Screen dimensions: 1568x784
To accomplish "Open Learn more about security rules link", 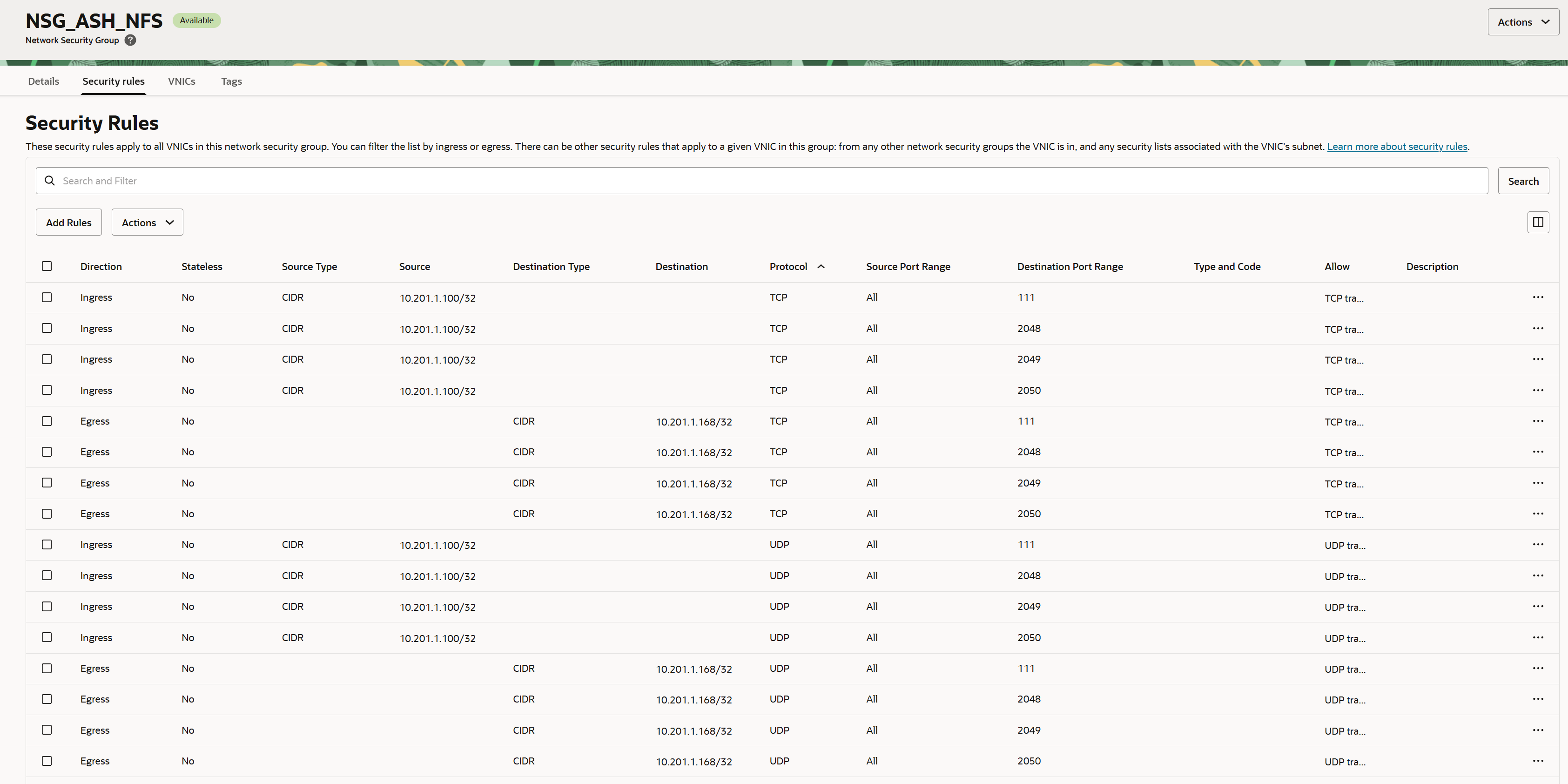I will click(x=1397, y=146).
